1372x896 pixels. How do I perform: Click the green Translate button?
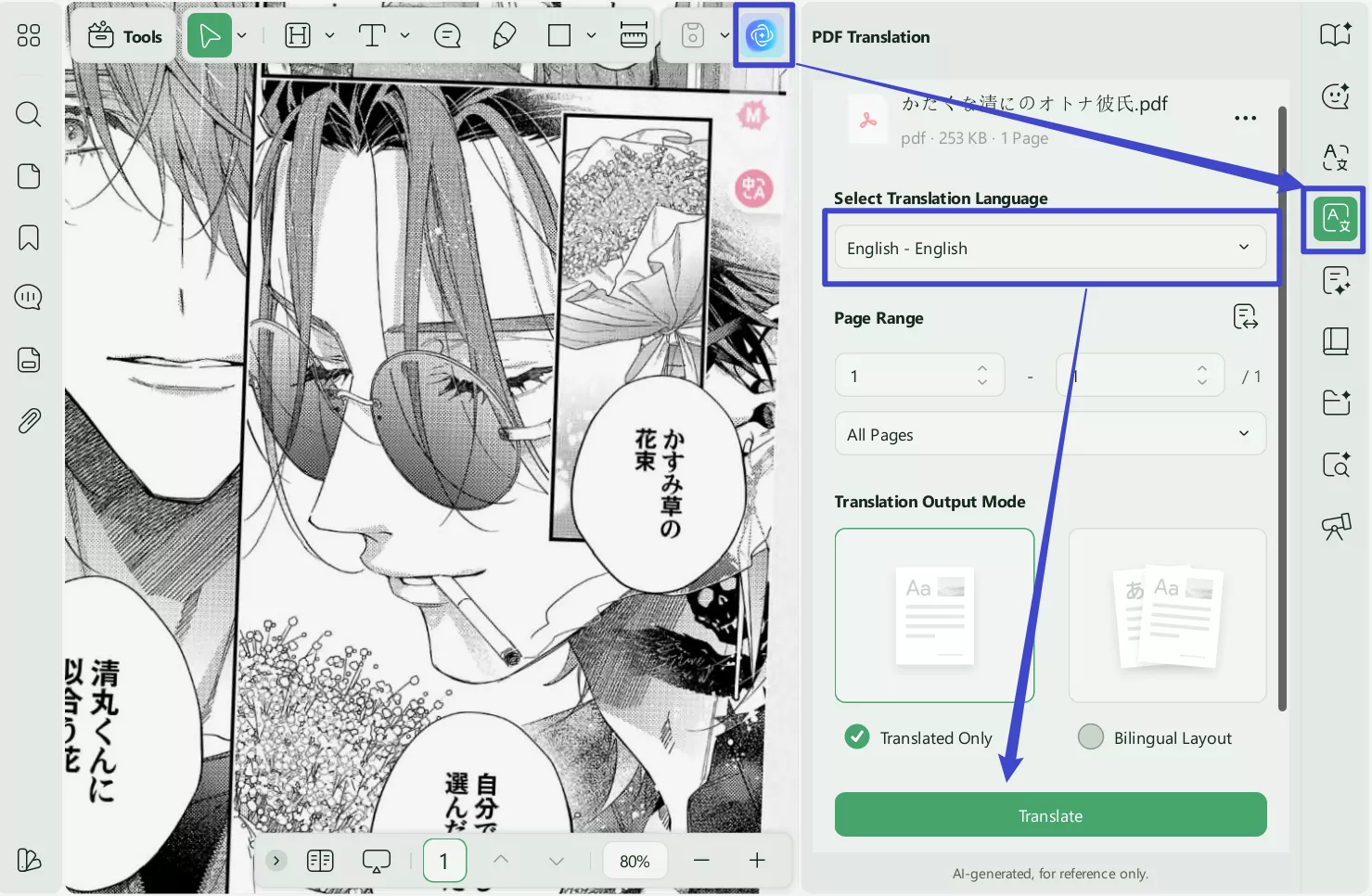(1050, 814)
